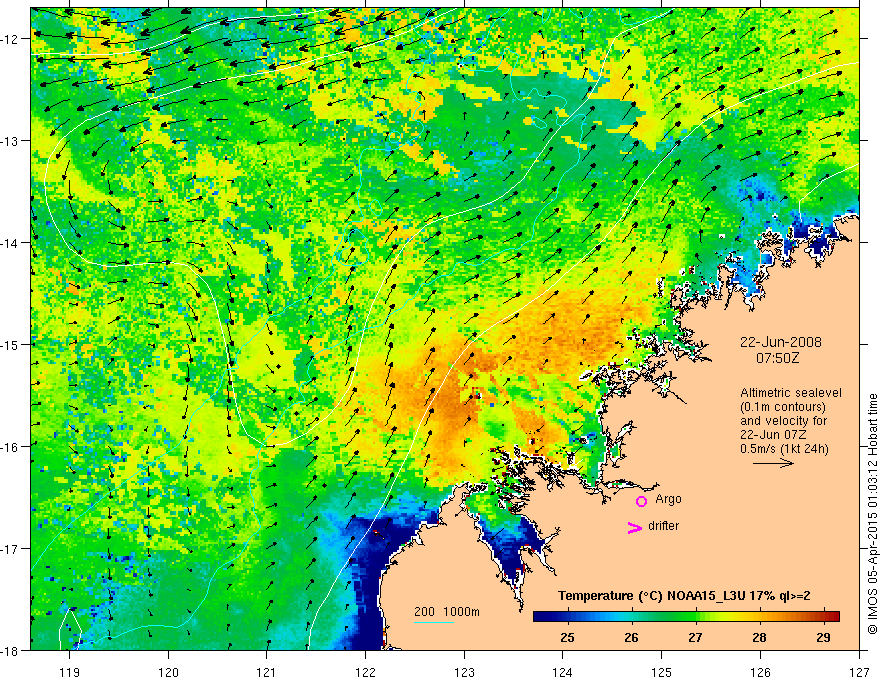The width and height of the screenshot is (880, 680).
Task: Click longitude axis label 119
Action: [x=70, y=672]
